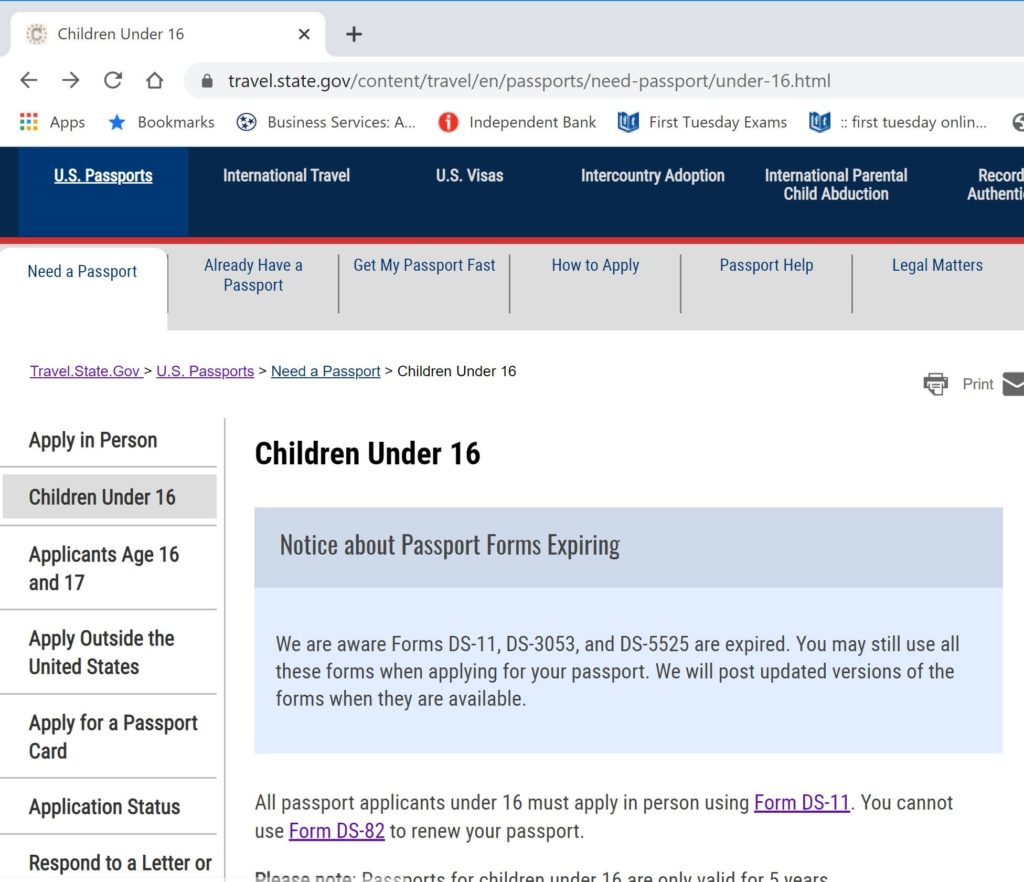
Task: Click Travel.State.Gov breadcrumb link
Action: point(85,371)
